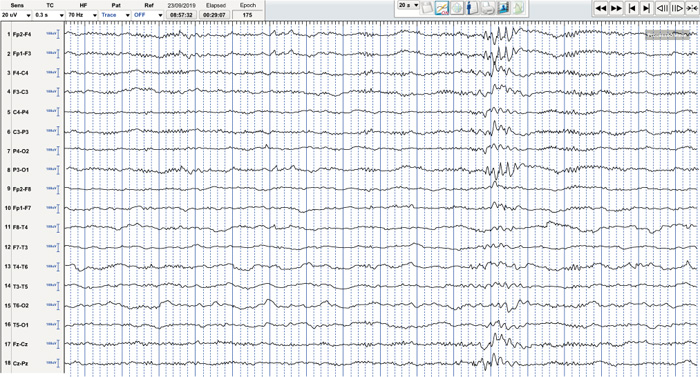Viewport: 700px width, 377px height.
Task: Select the Fp2-F4 channel label
Action: [22, 34]
